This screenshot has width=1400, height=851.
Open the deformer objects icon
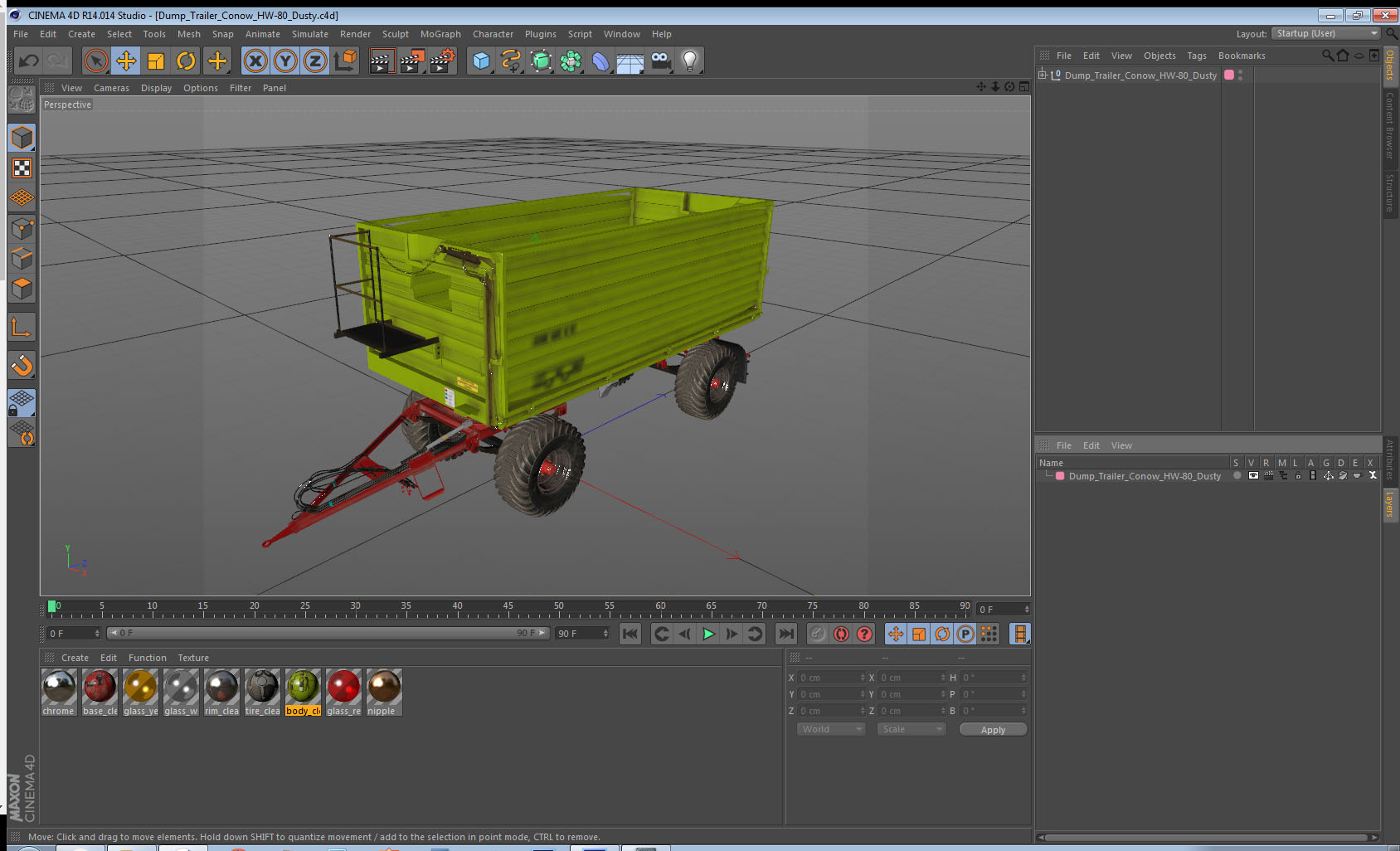(600, 61)
